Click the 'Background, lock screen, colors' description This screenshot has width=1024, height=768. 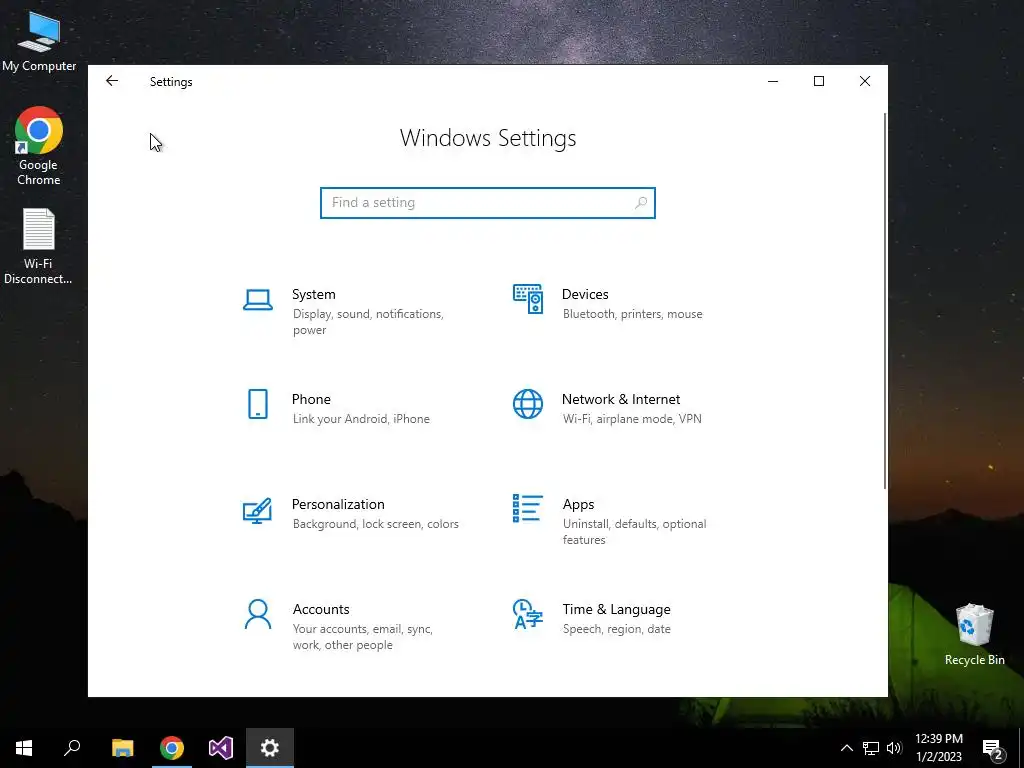coord(376,524)
